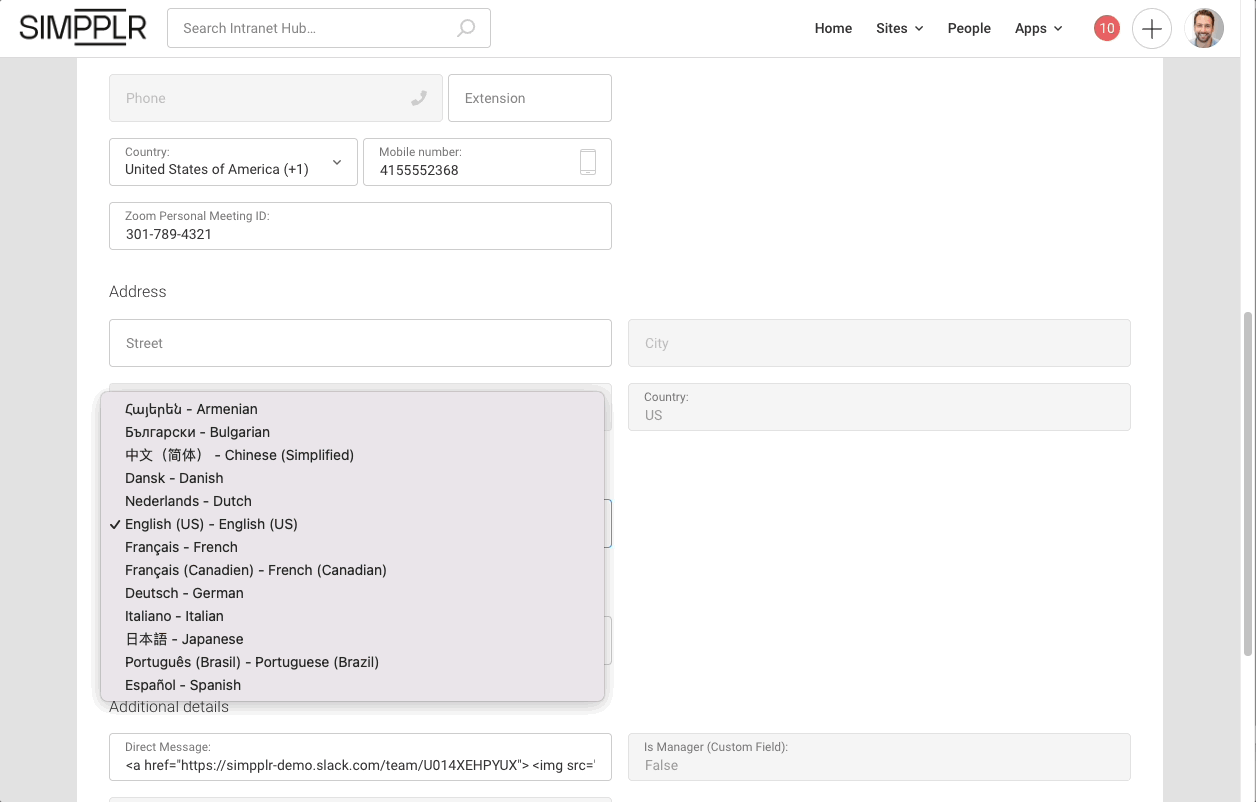Open the user profile avatar

pyautogui.click(x=1204, y=29)
